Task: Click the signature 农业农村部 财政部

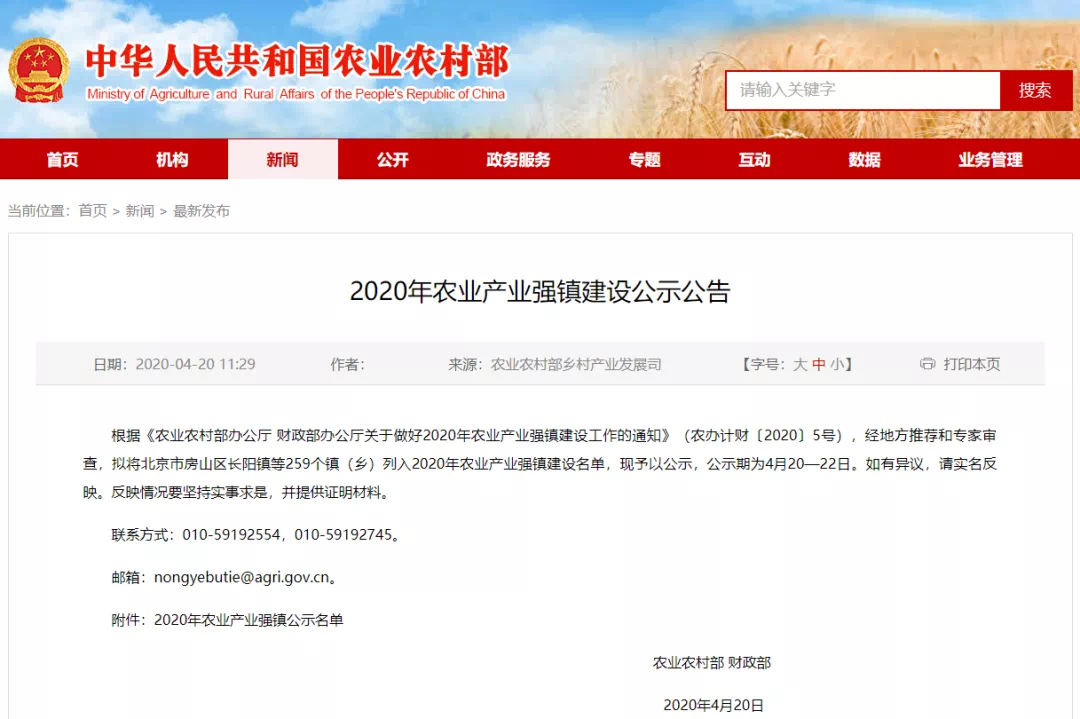Action: click(712, 663)
